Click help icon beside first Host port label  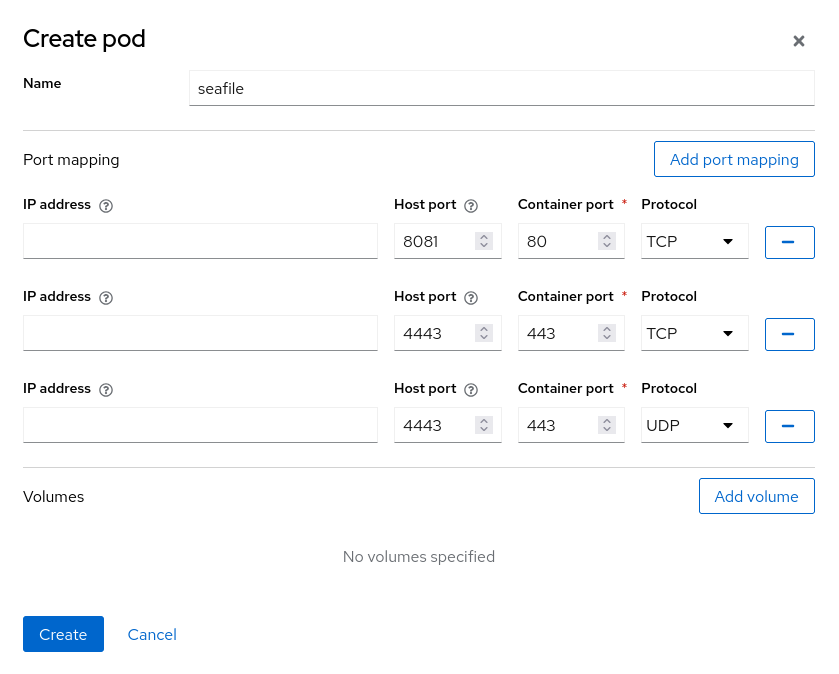pos(471,205)
